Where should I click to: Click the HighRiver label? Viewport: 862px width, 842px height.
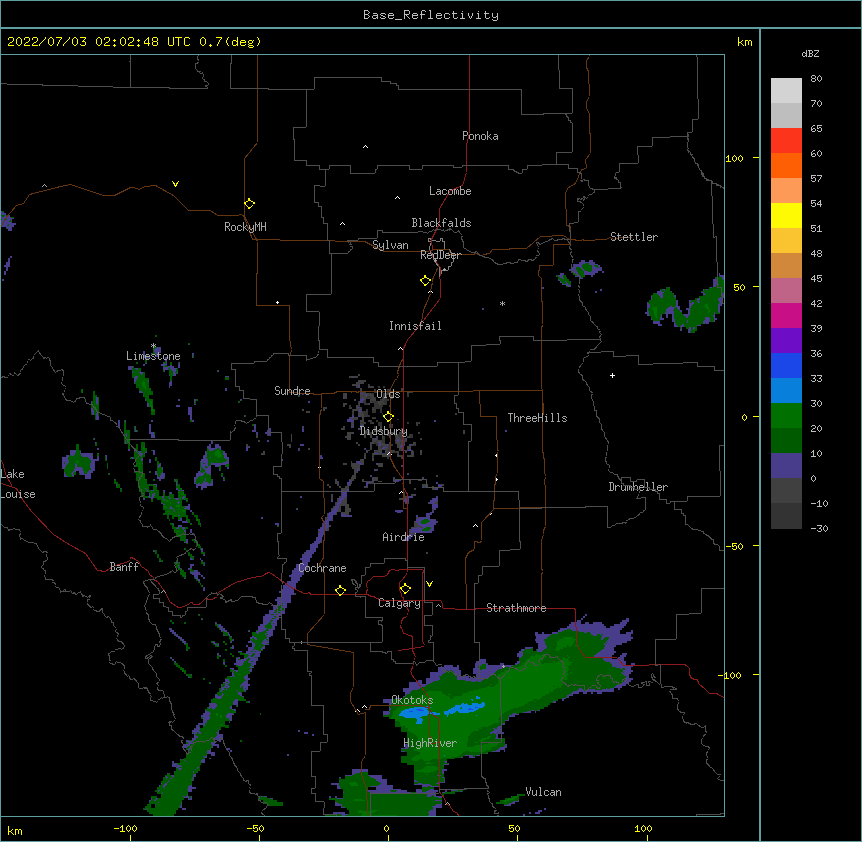tap(430, 743)
